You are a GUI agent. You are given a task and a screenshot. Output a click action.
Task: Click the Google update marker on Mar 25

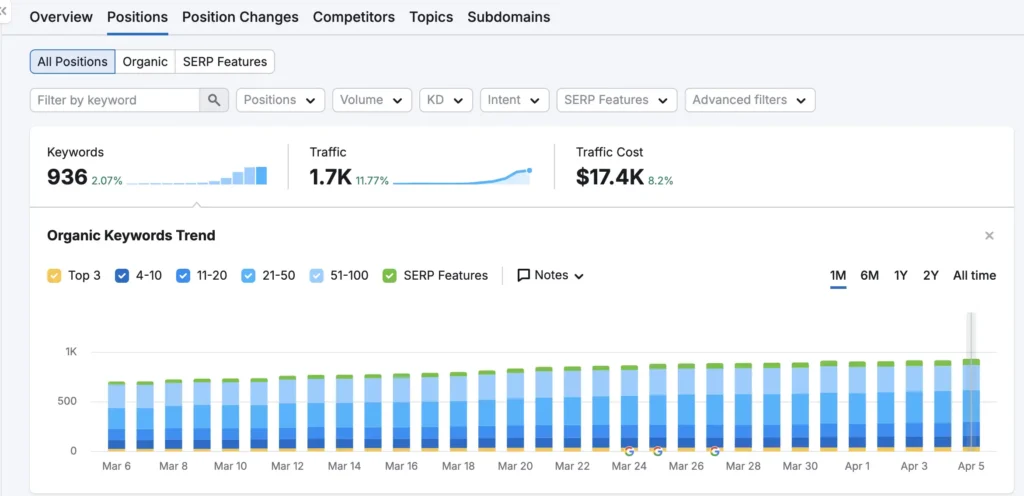tap(658, 451)
